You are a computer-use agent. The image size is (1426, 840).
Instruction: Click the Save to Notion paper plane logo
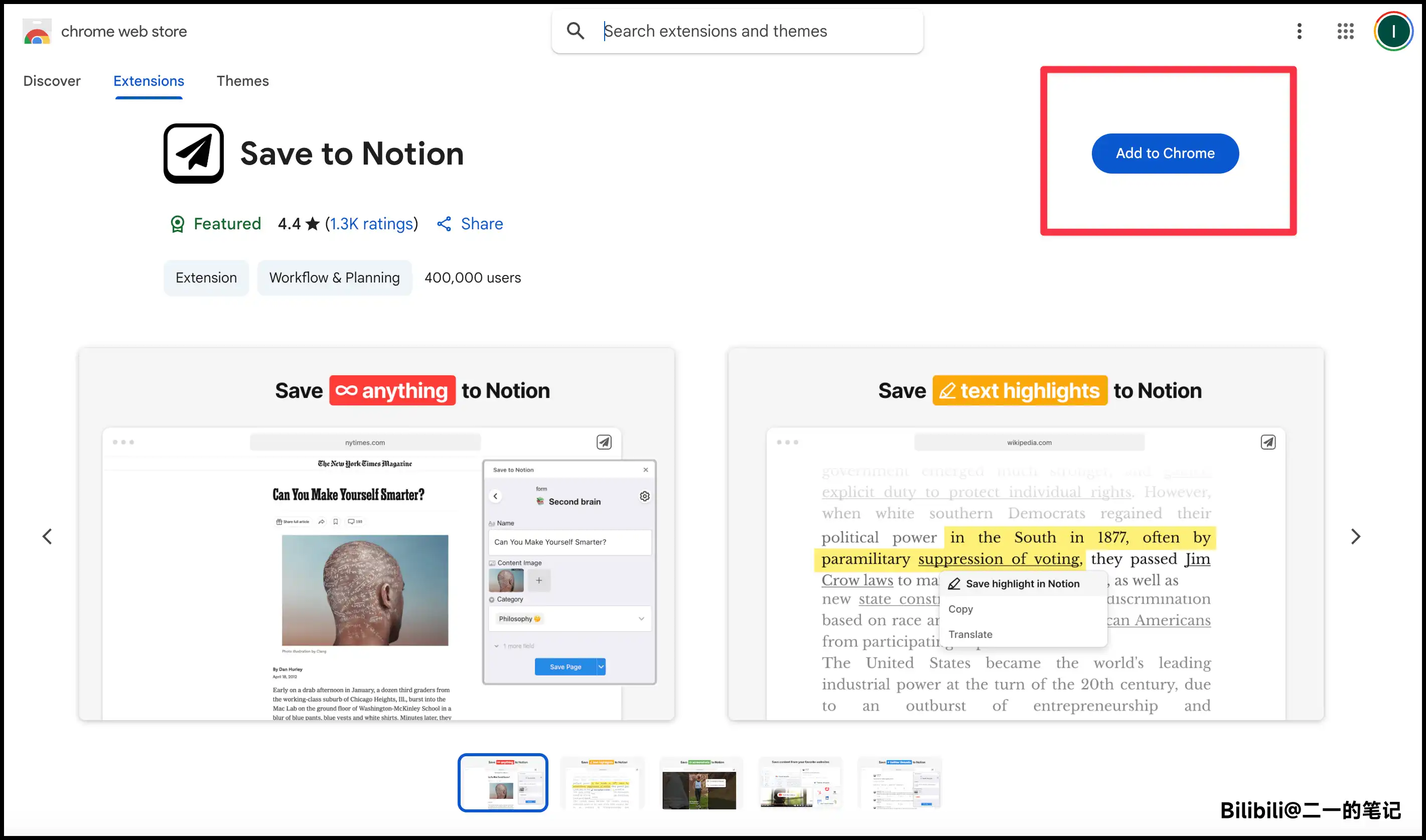[193, 153]
